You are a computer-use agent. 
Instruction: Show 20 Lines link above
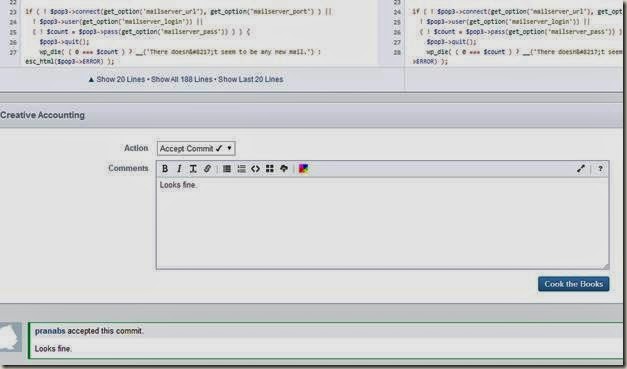point(120,79)
